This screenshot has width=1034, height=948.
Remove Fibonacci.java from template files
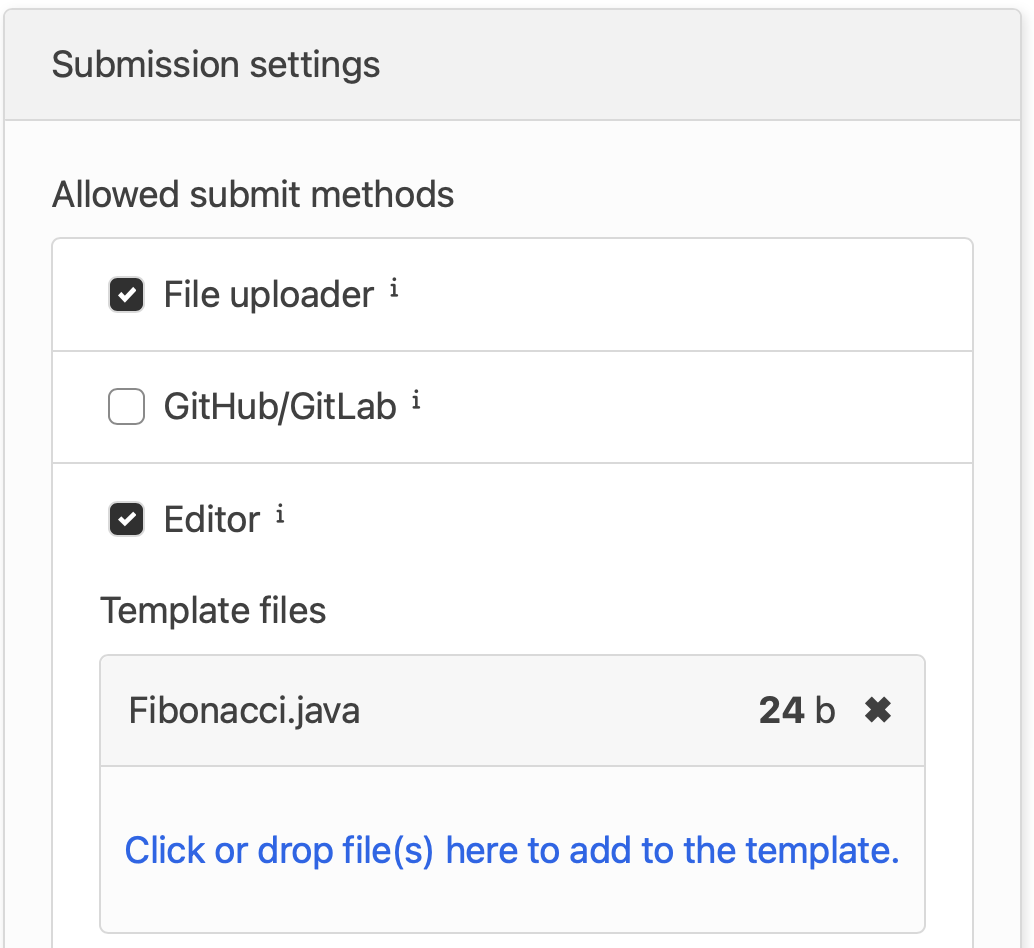(x=878, y=711)
